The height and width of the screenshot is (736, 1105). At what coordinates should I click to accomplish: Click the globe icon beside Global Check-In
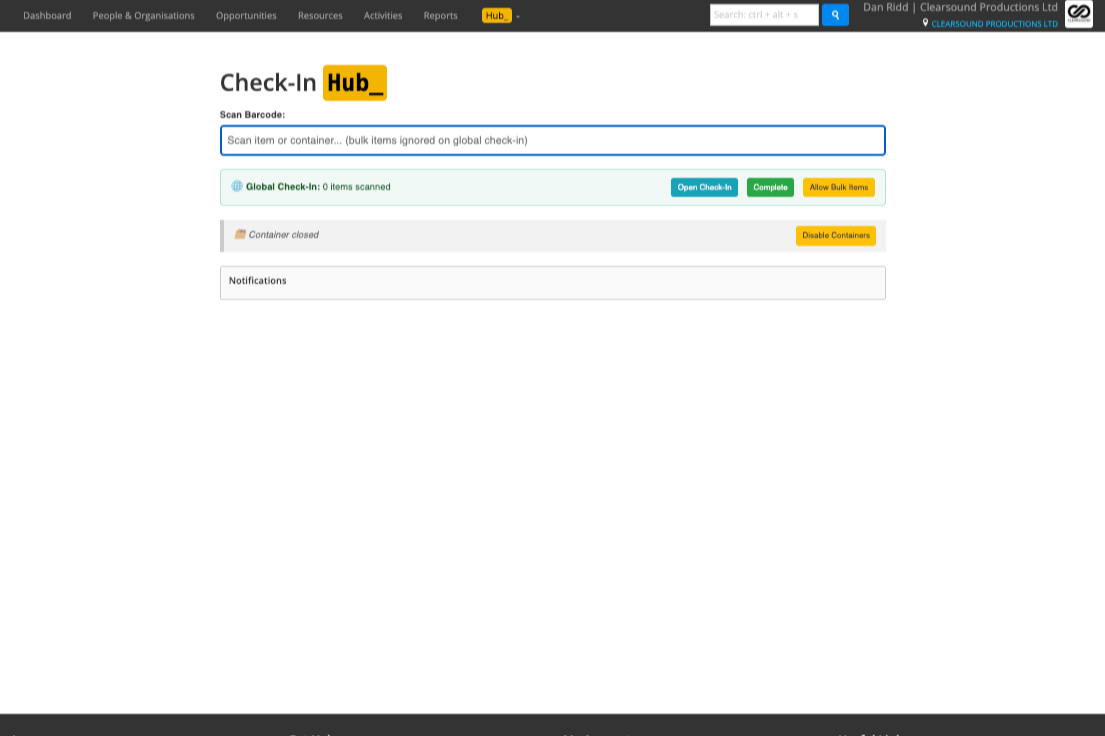pyautogui.click(x=238, y=186)
